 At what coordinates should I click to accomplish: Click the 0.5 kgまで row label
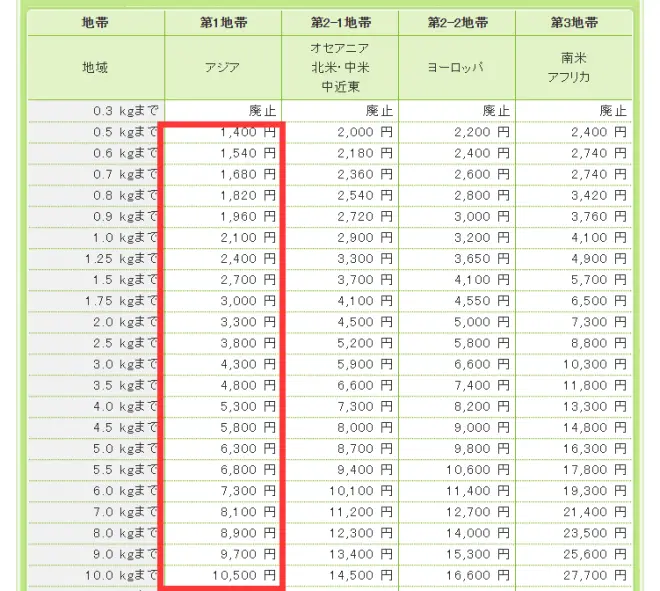(x=126, y=132)
